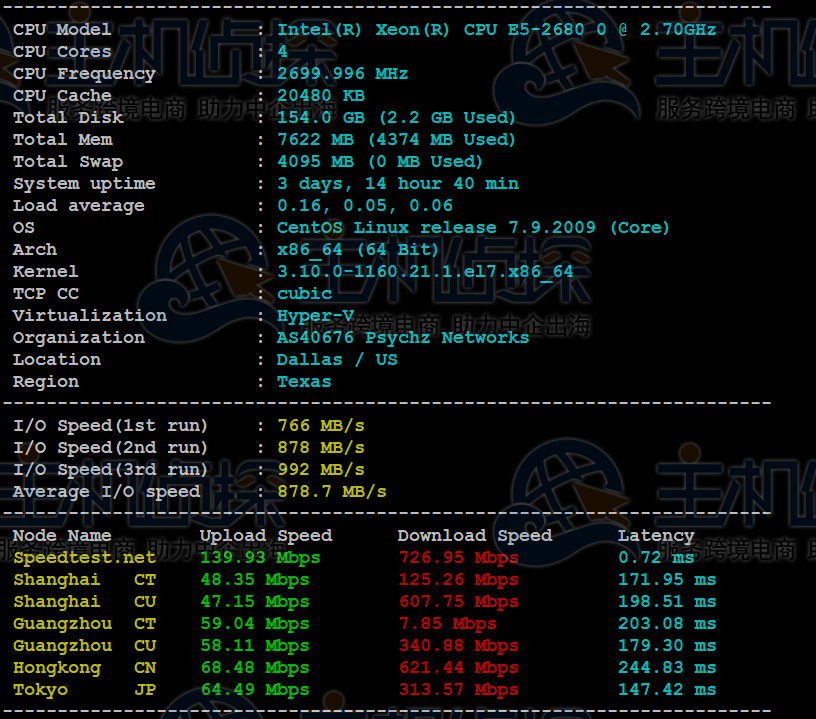Image resolution: width=816 pixels, height=719 pixels.
Task: Click the cubic TCP CC value
Action: point(304,293)
